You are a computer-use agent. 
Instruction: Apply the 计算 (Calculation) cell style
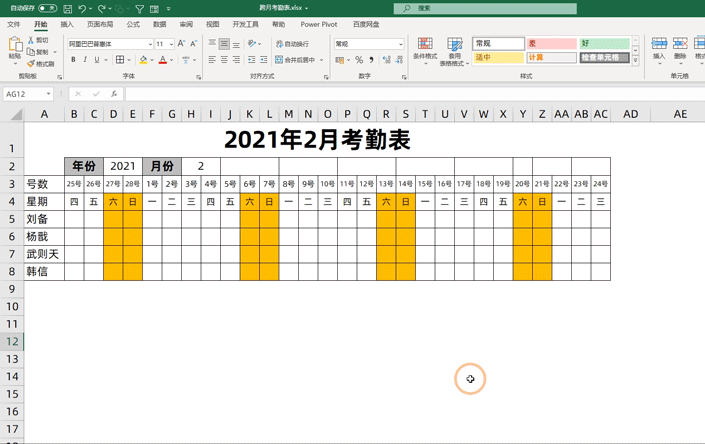coord(552,58)
